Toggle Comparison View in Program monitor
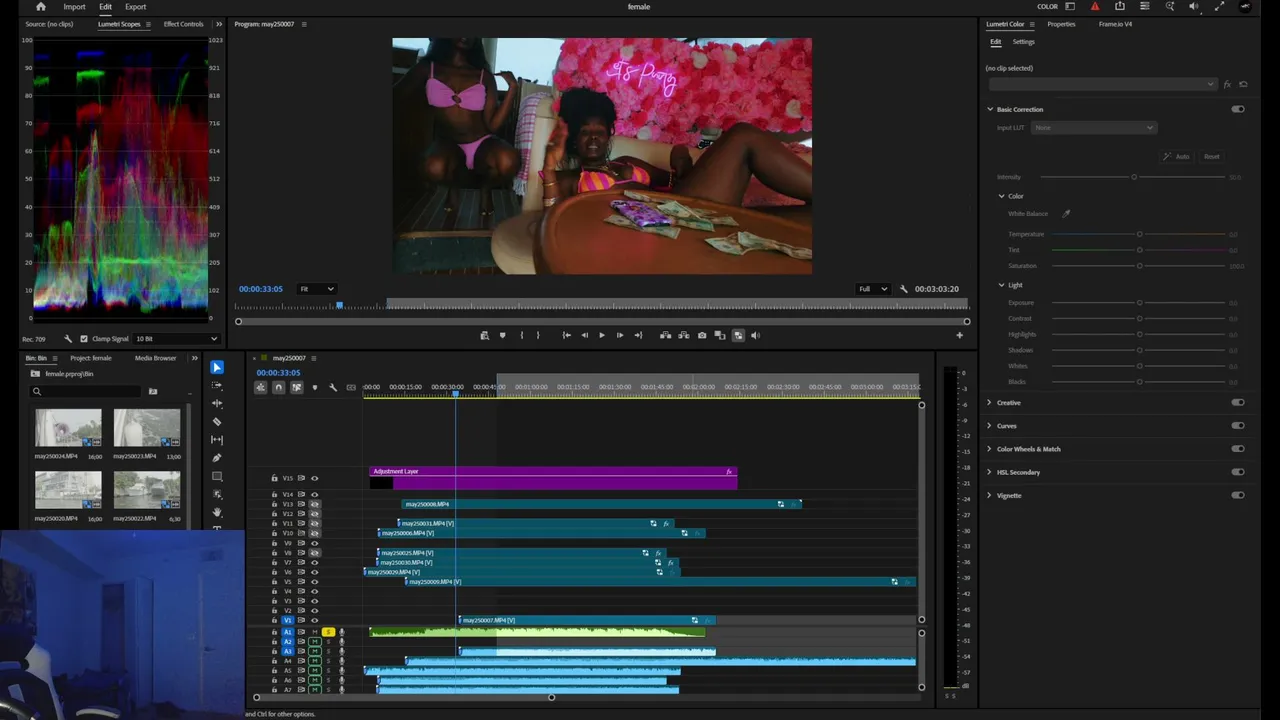This screenshot has width=1280, height=720. tap(720, 335)
